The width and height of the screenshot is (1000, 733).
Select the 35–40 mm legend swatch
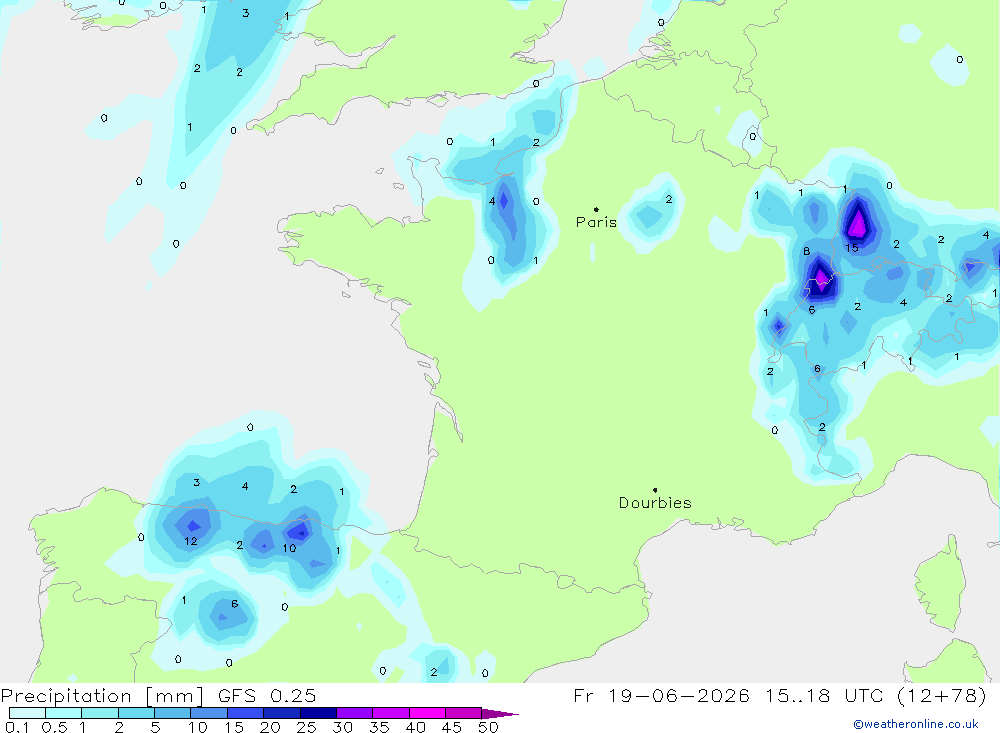coord(391,713)
